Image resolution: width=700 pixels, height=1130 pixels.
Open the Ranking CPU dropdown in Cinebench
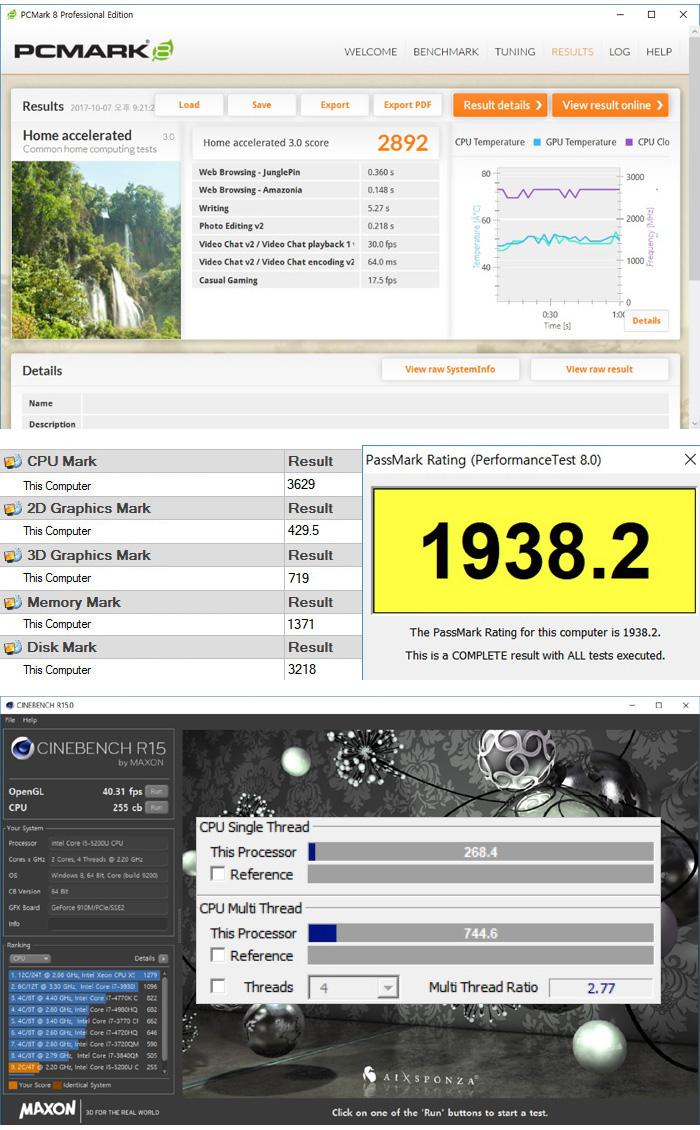29,958
